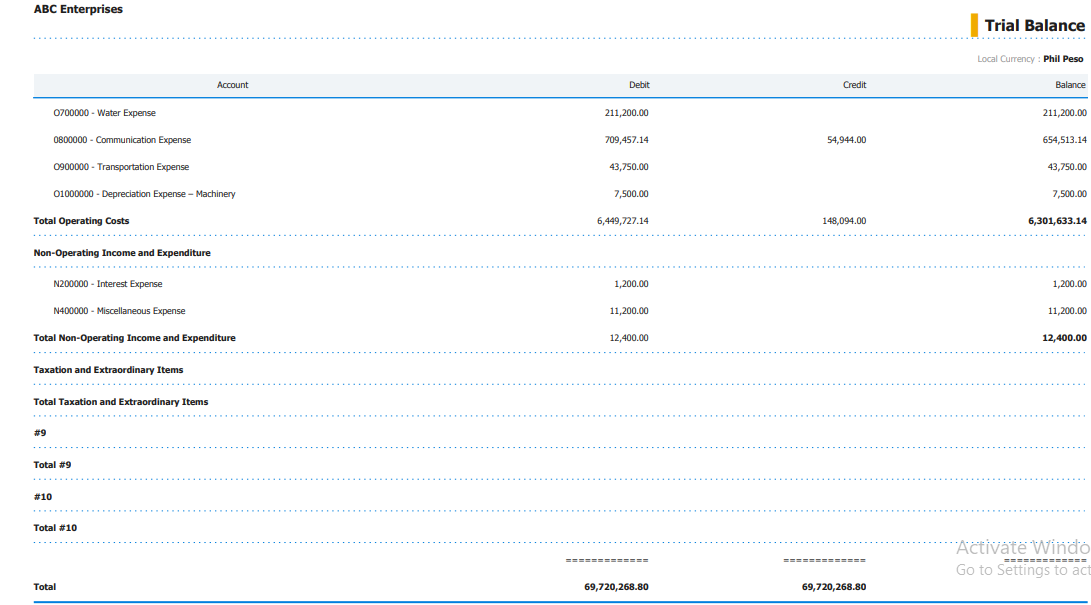Click the N200000 - Interest Expense row
The width and height of the screenshot is (1091, 605).
click(x=107, y=284)
